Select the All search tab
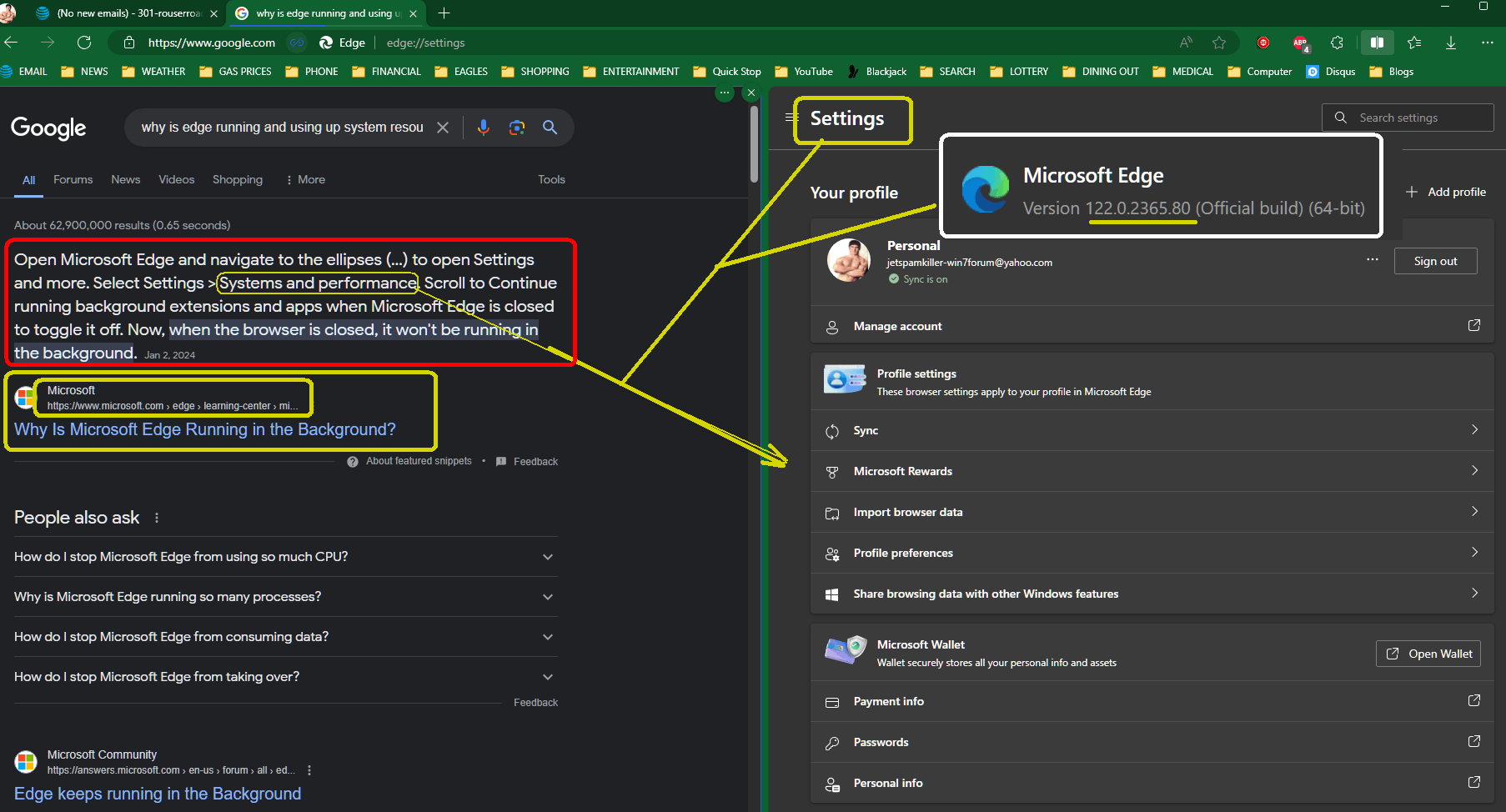 point(29,180)
